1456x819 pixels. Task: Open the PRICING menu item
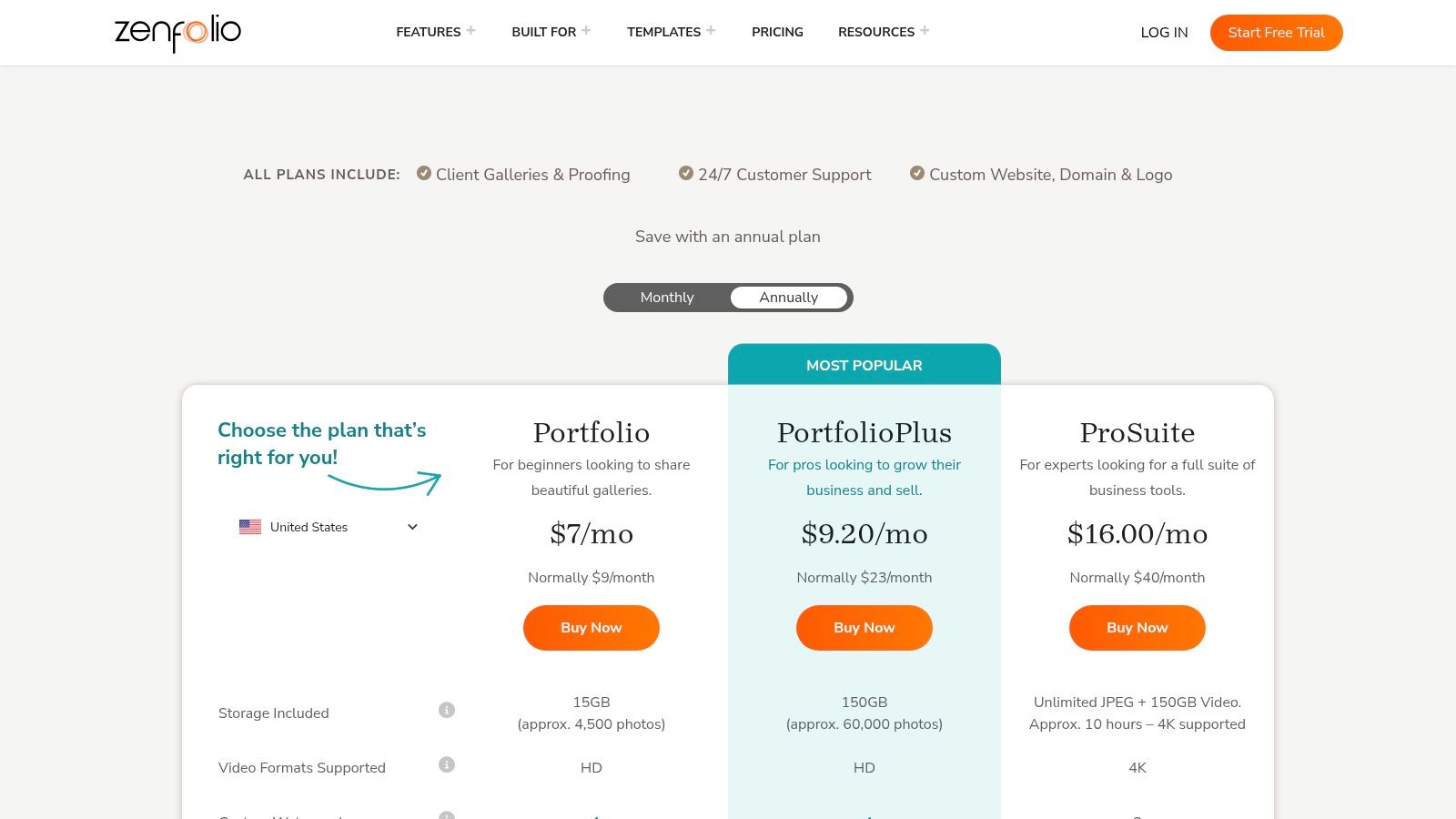coord(777,32)
